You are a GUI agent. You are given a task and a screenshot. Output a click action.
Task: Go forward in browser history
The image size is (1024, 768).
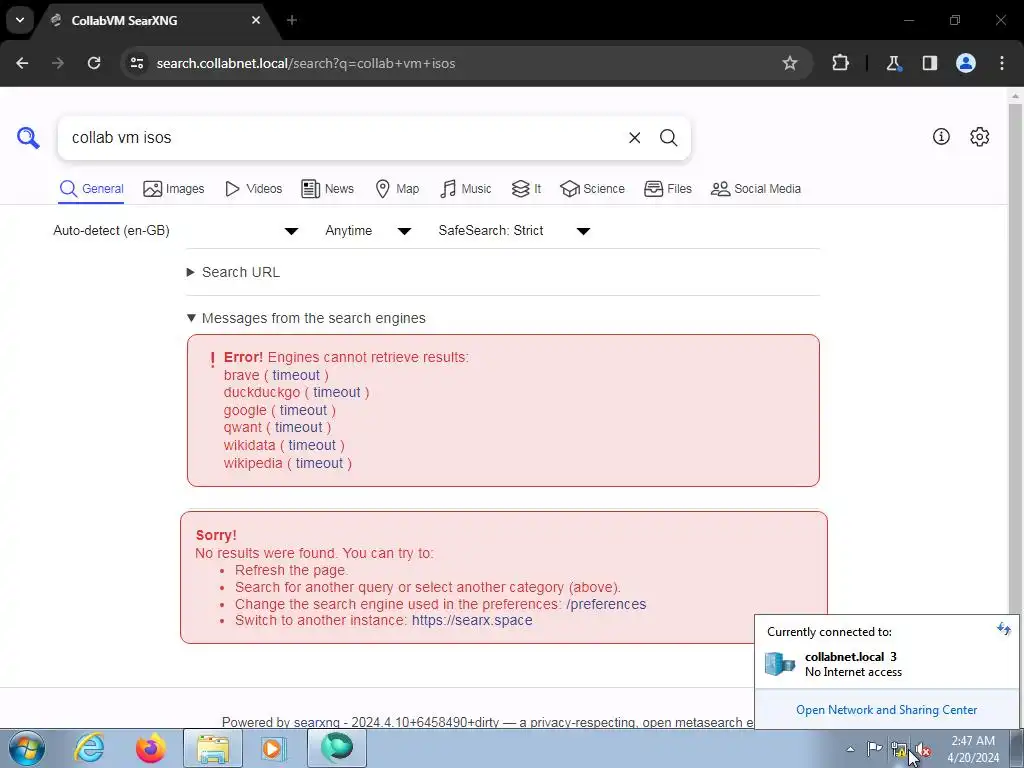(58, 63)
